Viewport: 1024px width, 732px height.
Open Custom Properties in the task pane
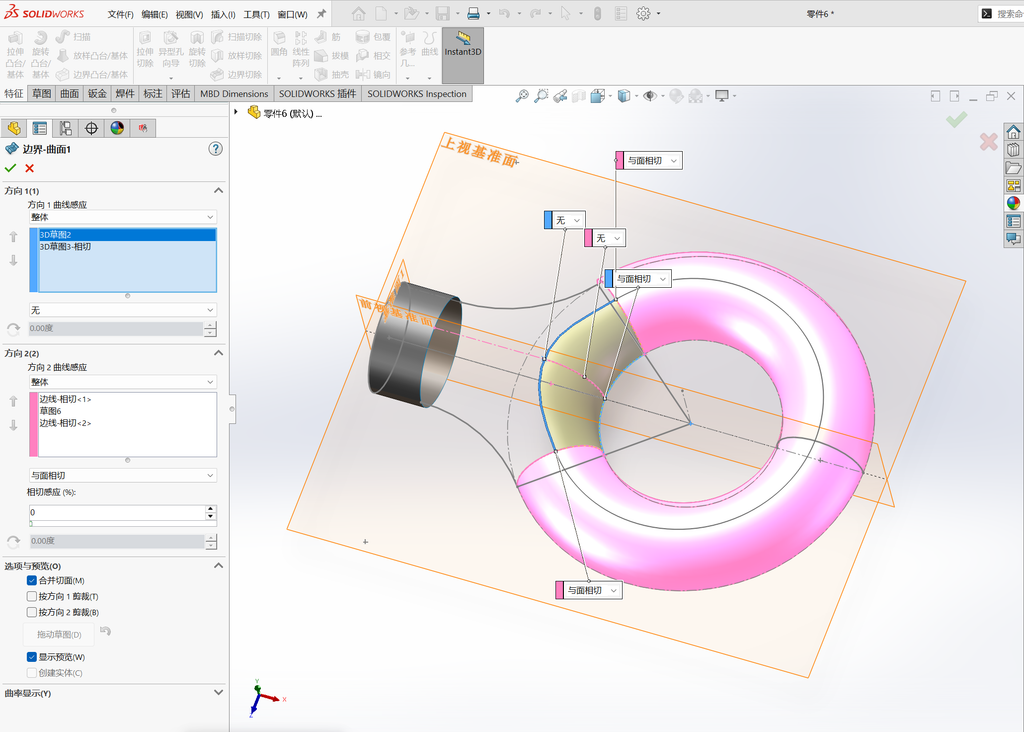point(1013,221)
